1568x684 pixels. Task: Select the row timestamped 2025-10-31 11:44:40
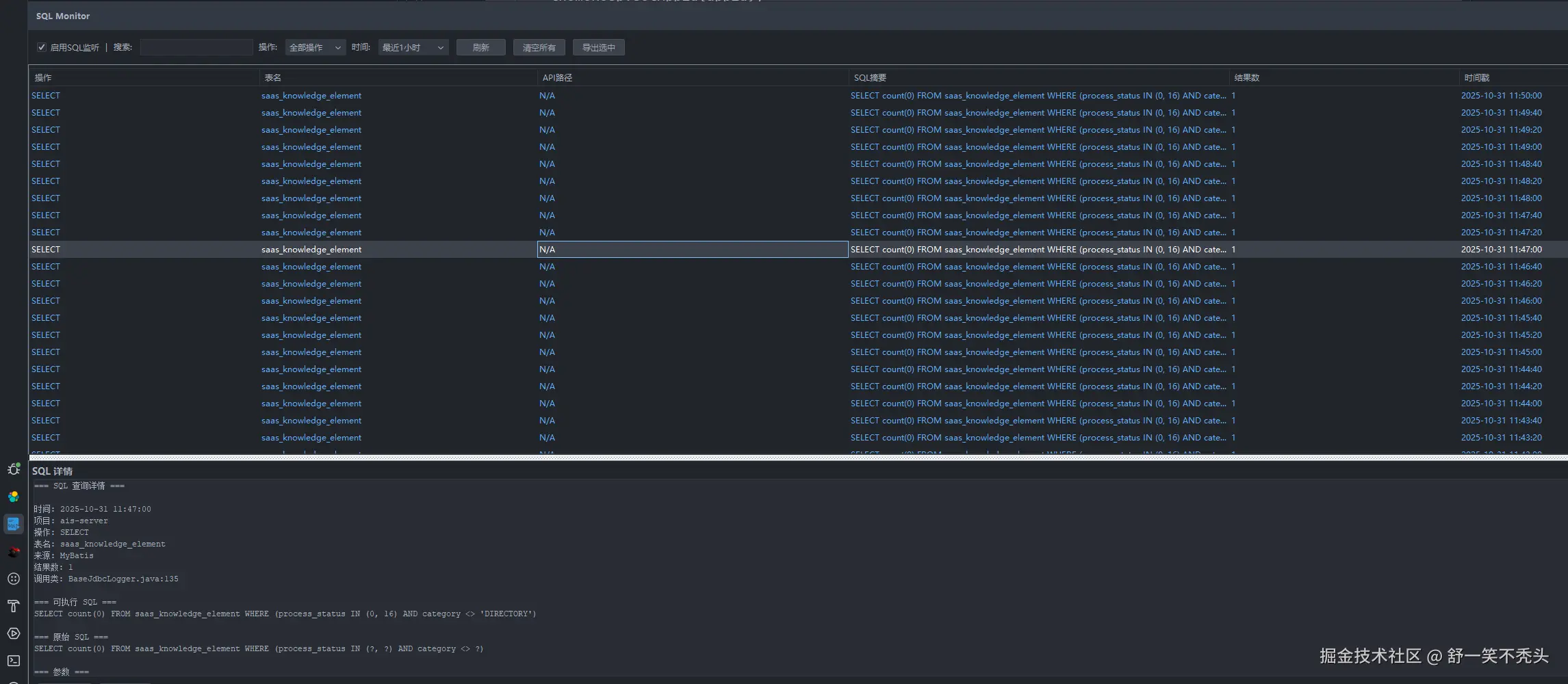[x=798, y=369]
